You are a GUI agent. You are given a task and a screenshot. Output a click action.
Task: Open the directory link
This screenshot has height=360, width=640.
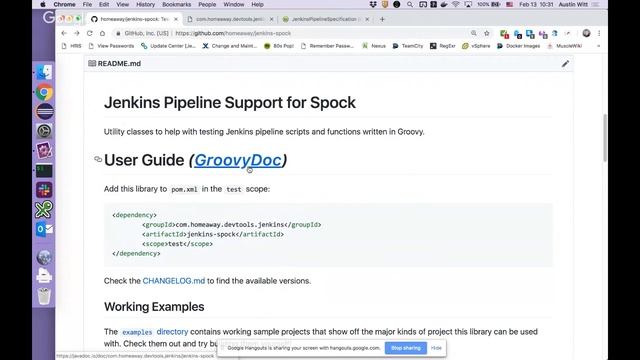click(x=172, y=332)
